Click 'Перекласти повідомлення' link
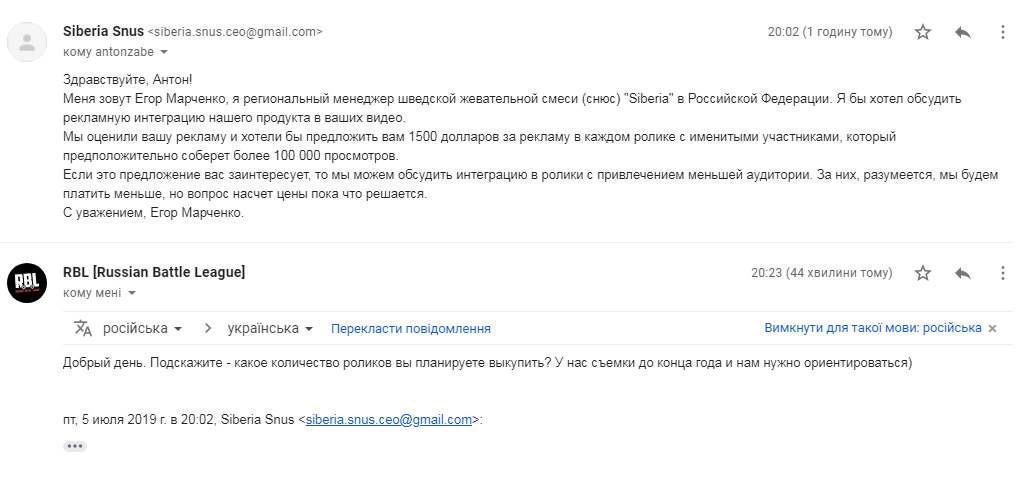Screen dimensions: 1023x477 point(410,329)
